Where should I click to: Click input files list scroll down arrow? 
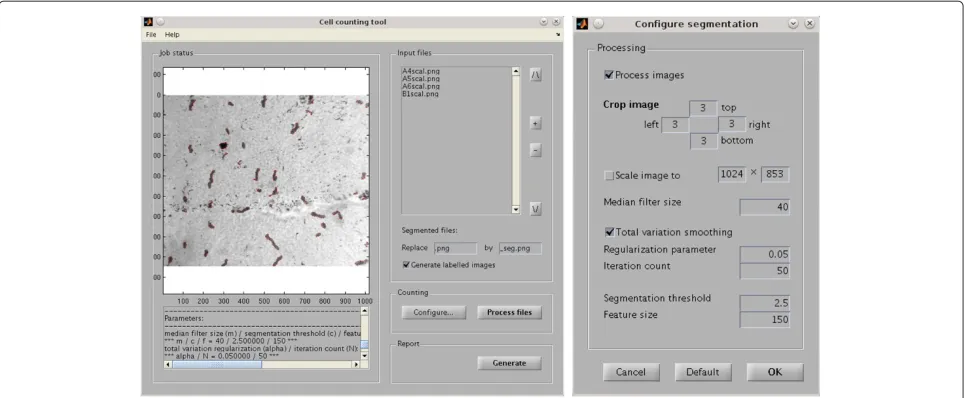coord(516,210)
